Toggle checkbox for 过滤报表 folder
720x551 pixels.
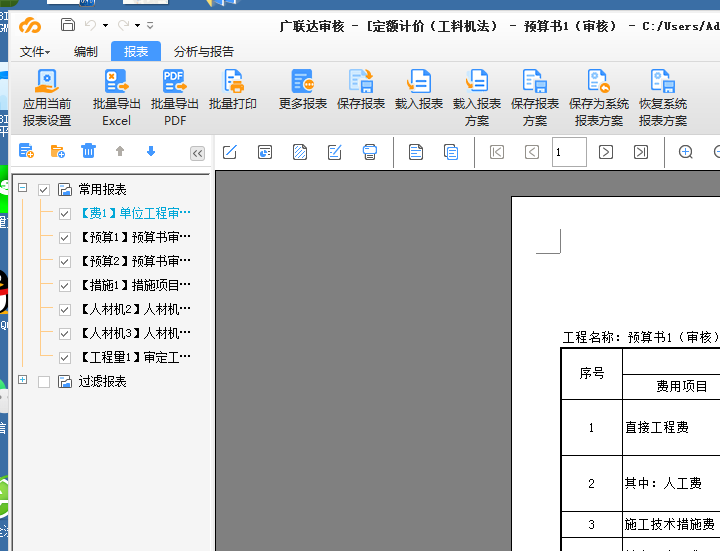coord(44,382)
